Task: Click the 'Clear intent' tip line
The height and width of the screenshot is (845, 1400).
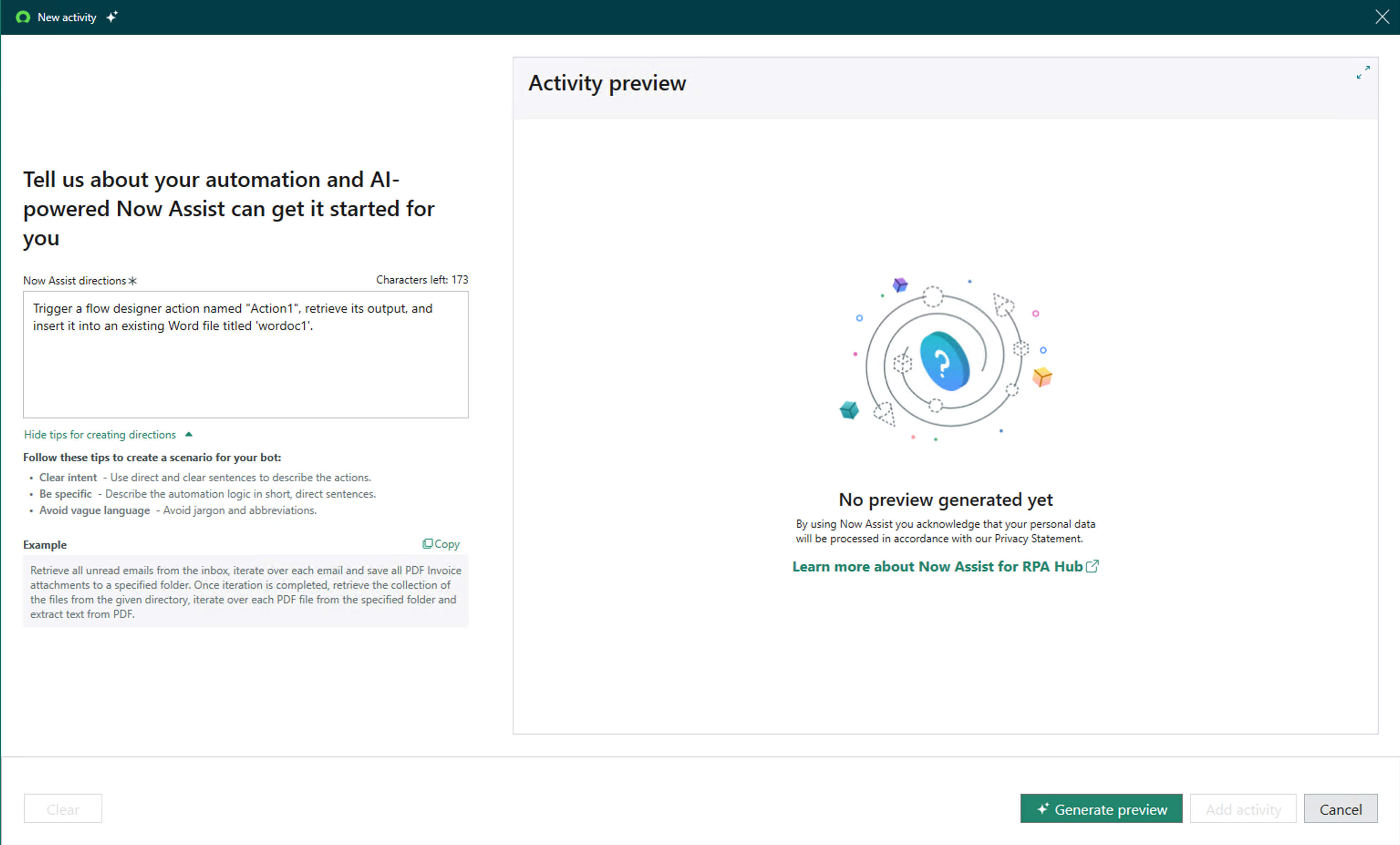Action: point(205,478)
